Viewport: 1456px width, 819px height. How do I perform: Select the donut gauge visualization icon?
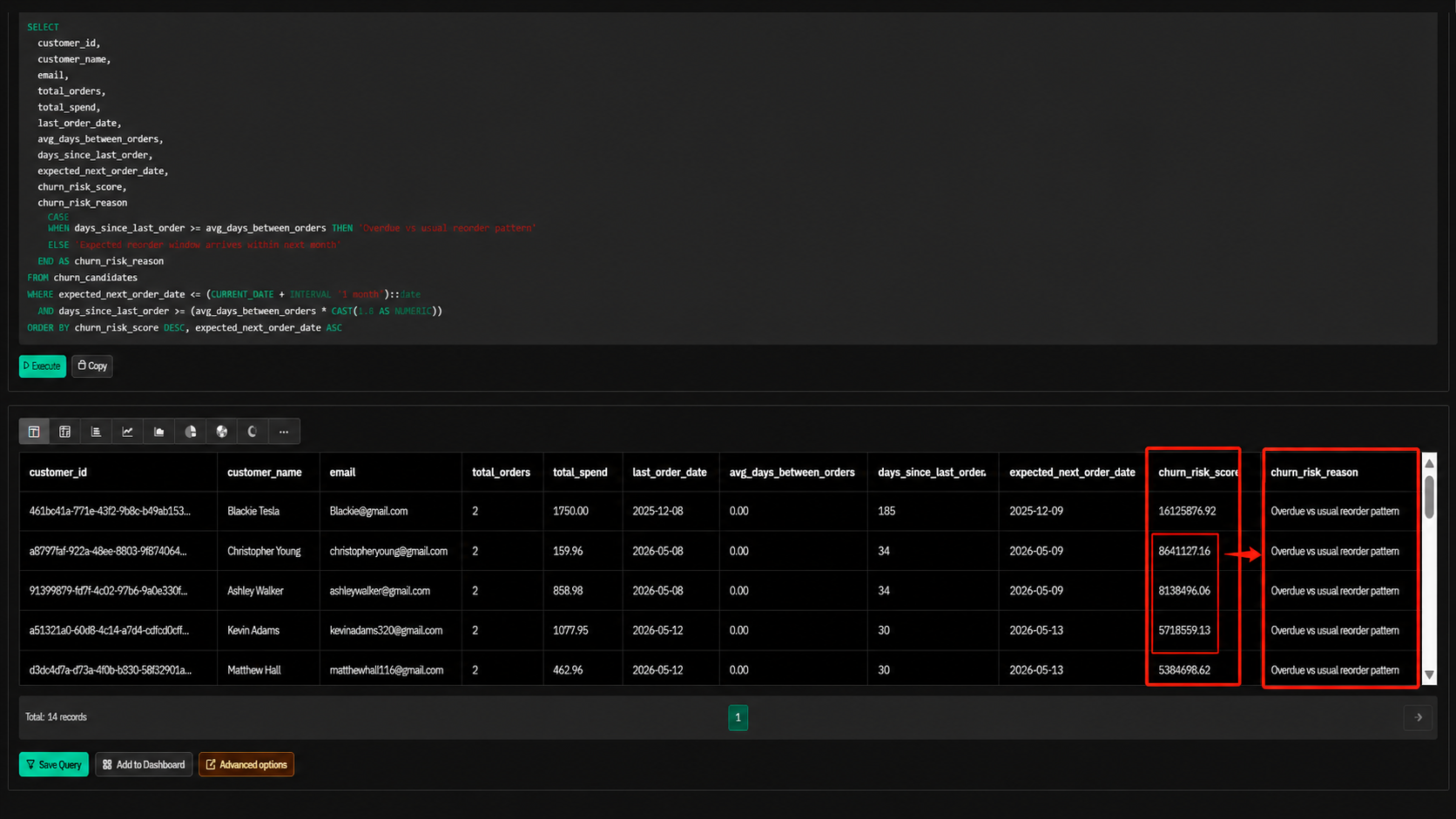pos(253,432)
